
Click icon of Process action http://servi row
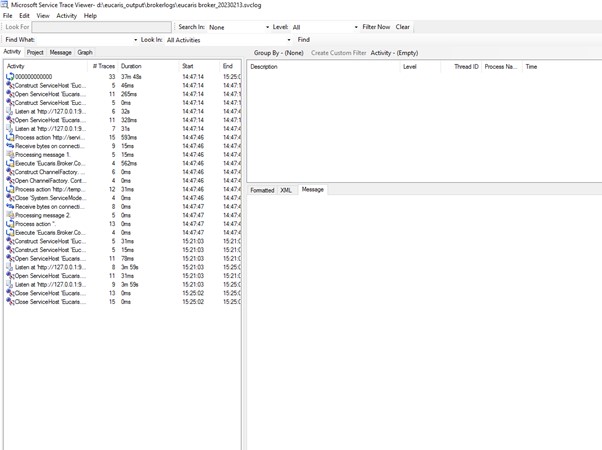coord(10,137)
